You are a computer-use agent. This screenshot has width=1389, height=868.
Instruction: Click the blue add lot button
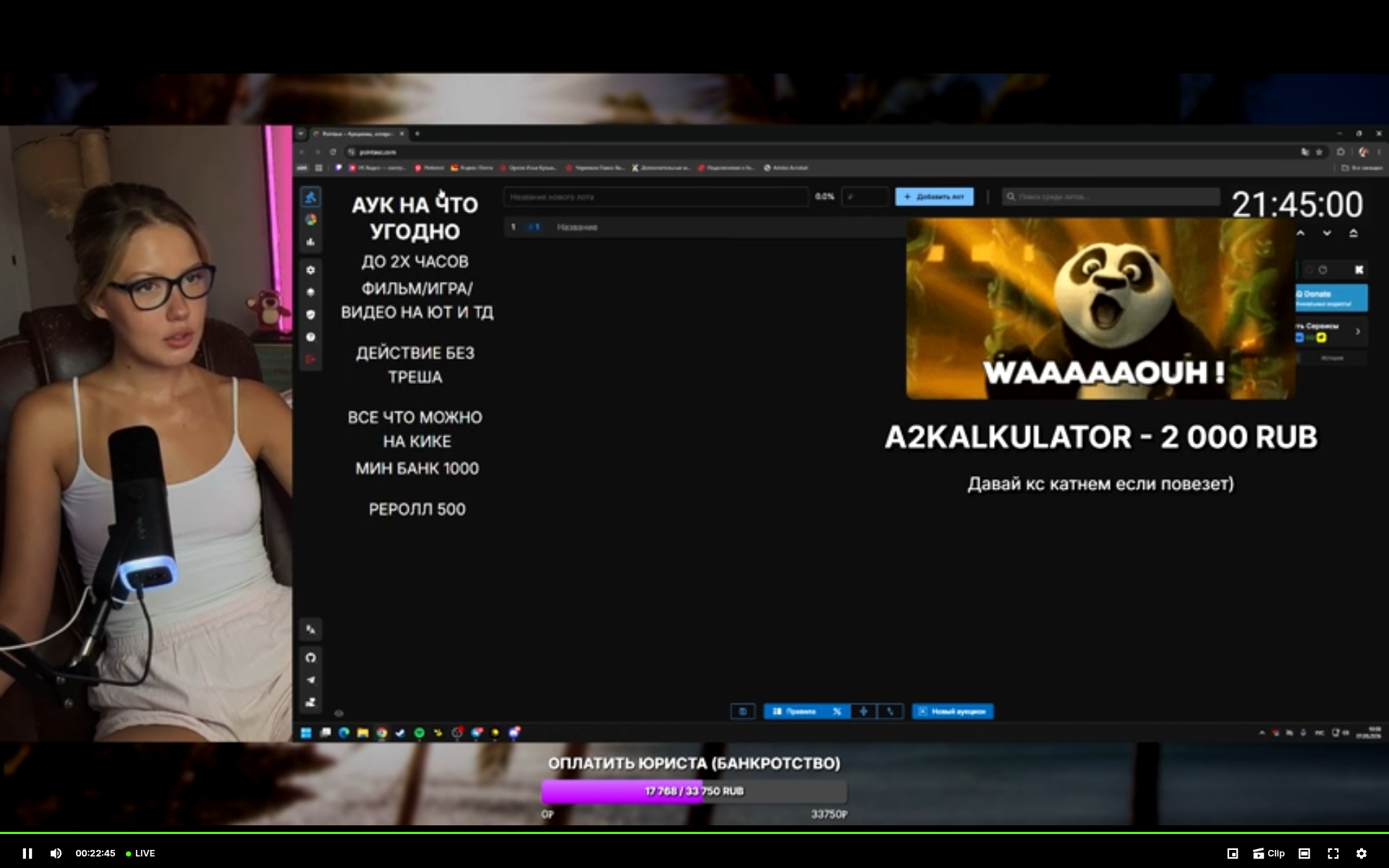[x=934, y=197]
